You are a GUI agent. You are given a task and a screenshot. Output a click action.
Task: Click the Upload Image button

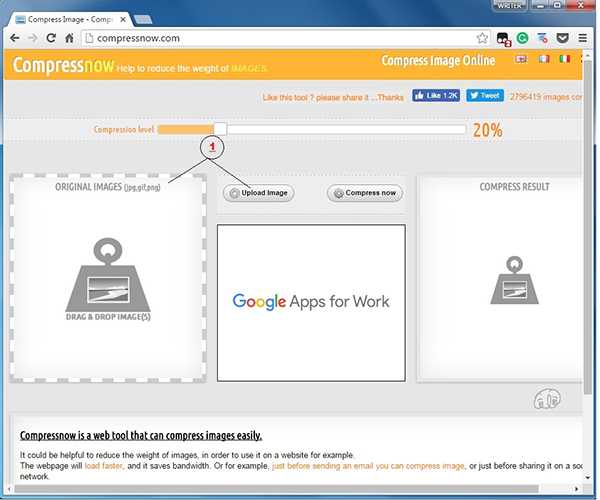(x=259, y=193)
